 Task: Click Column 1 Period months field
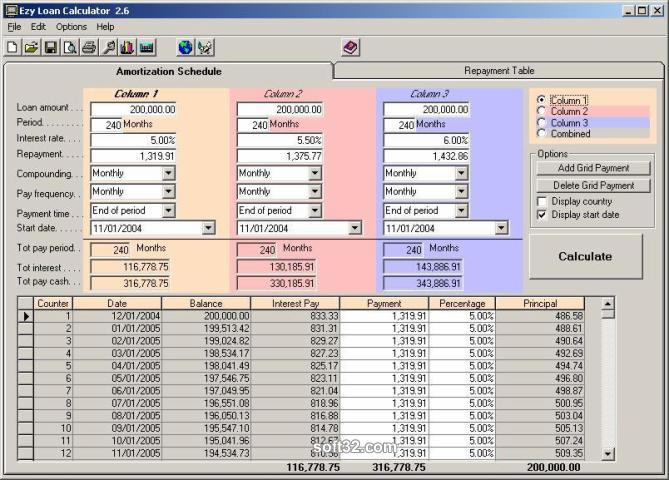coord(107,125)
